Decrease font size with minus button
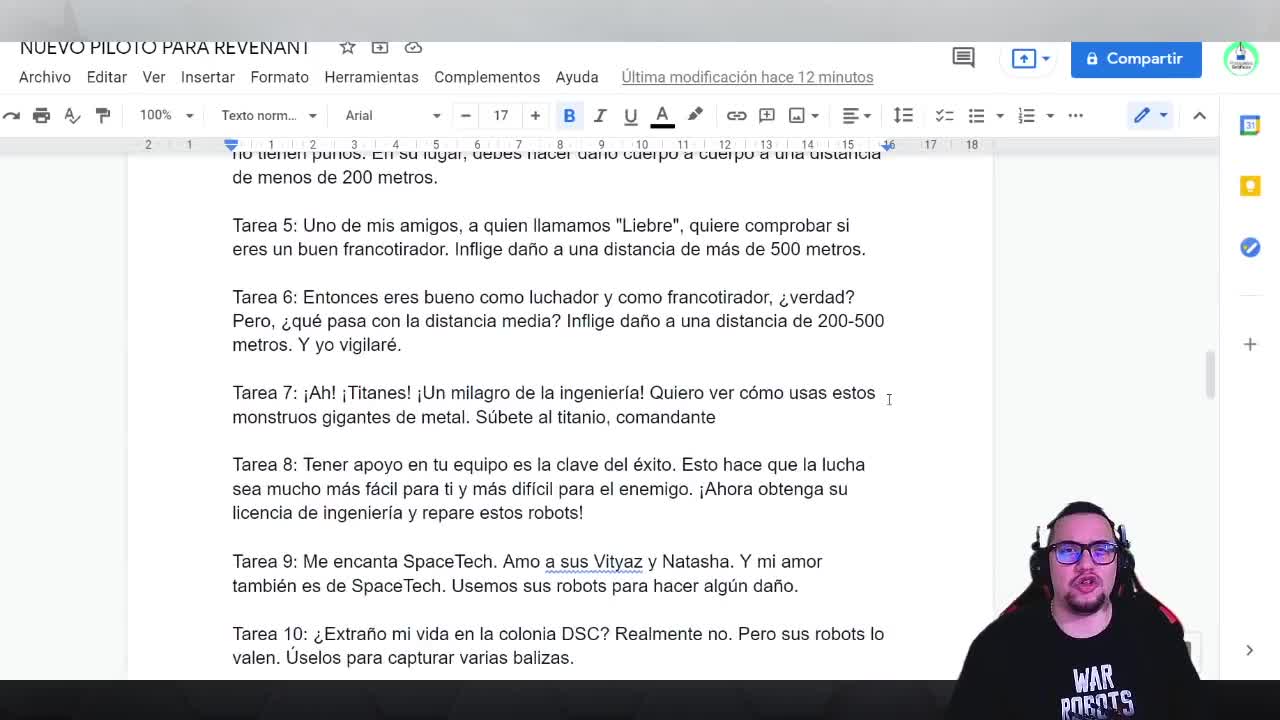Image resolution: width=1280 pixels, height=720 pixels. (465, 116)
